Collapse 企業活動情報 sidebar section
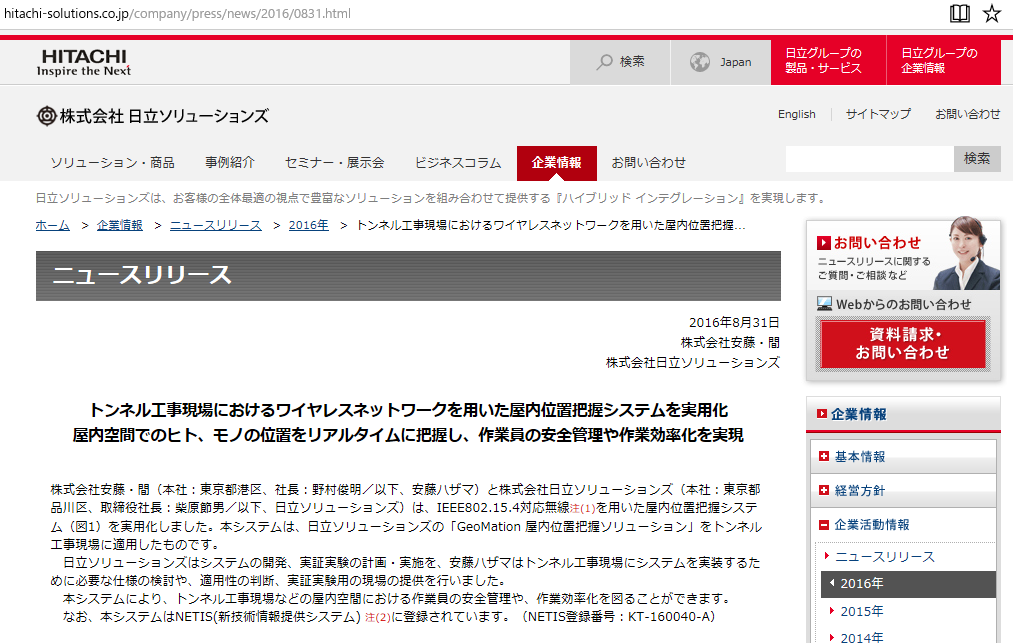1013x643 pixels. (903, 525)
